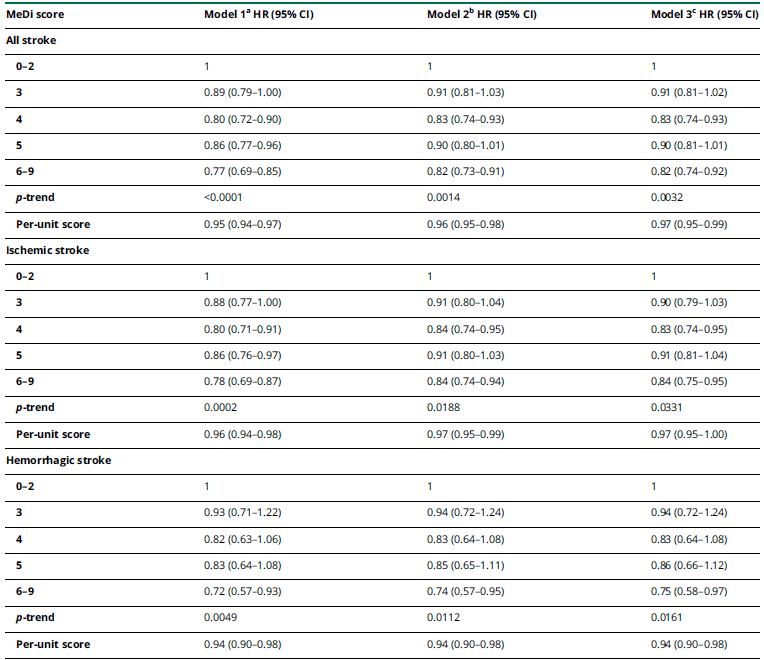Select the cell showing 0.95 (0.94–0.97)

point(245,224)
